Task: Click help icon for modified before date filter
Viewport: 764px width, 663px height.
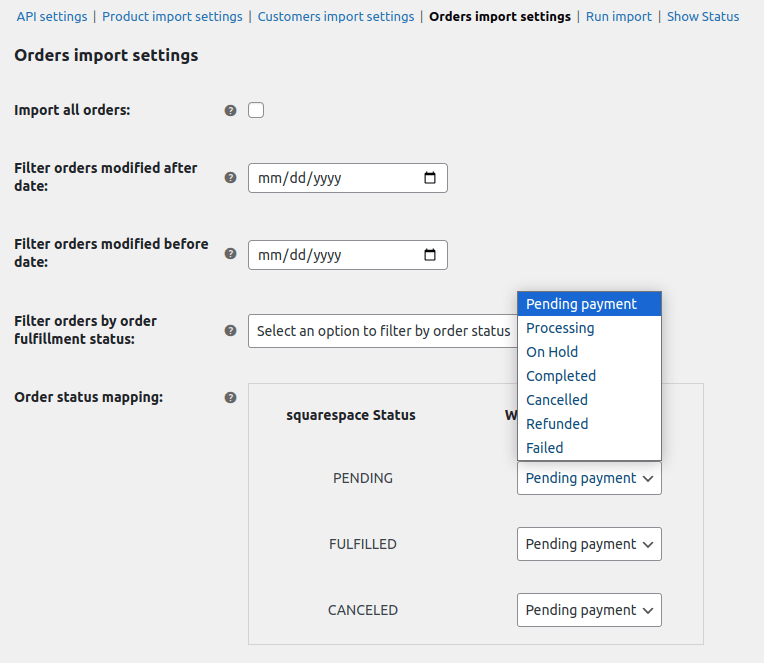Action: click(231, 254)
